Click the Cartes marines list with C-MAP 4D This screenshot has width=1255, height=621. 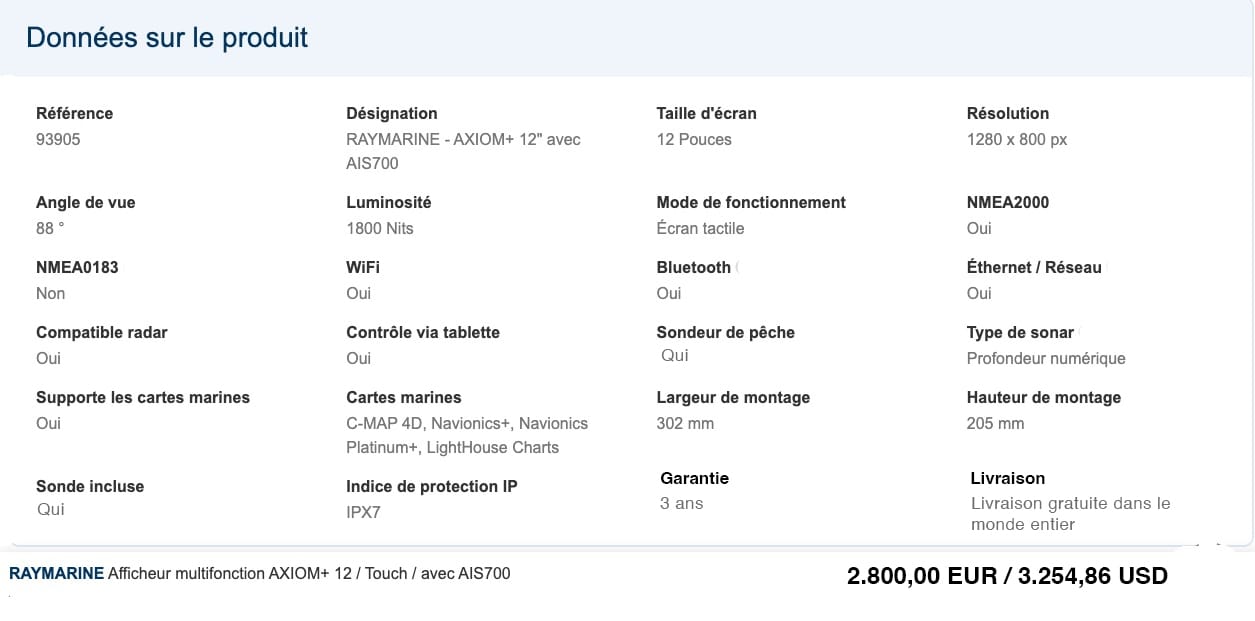click(x=467, y=436)
